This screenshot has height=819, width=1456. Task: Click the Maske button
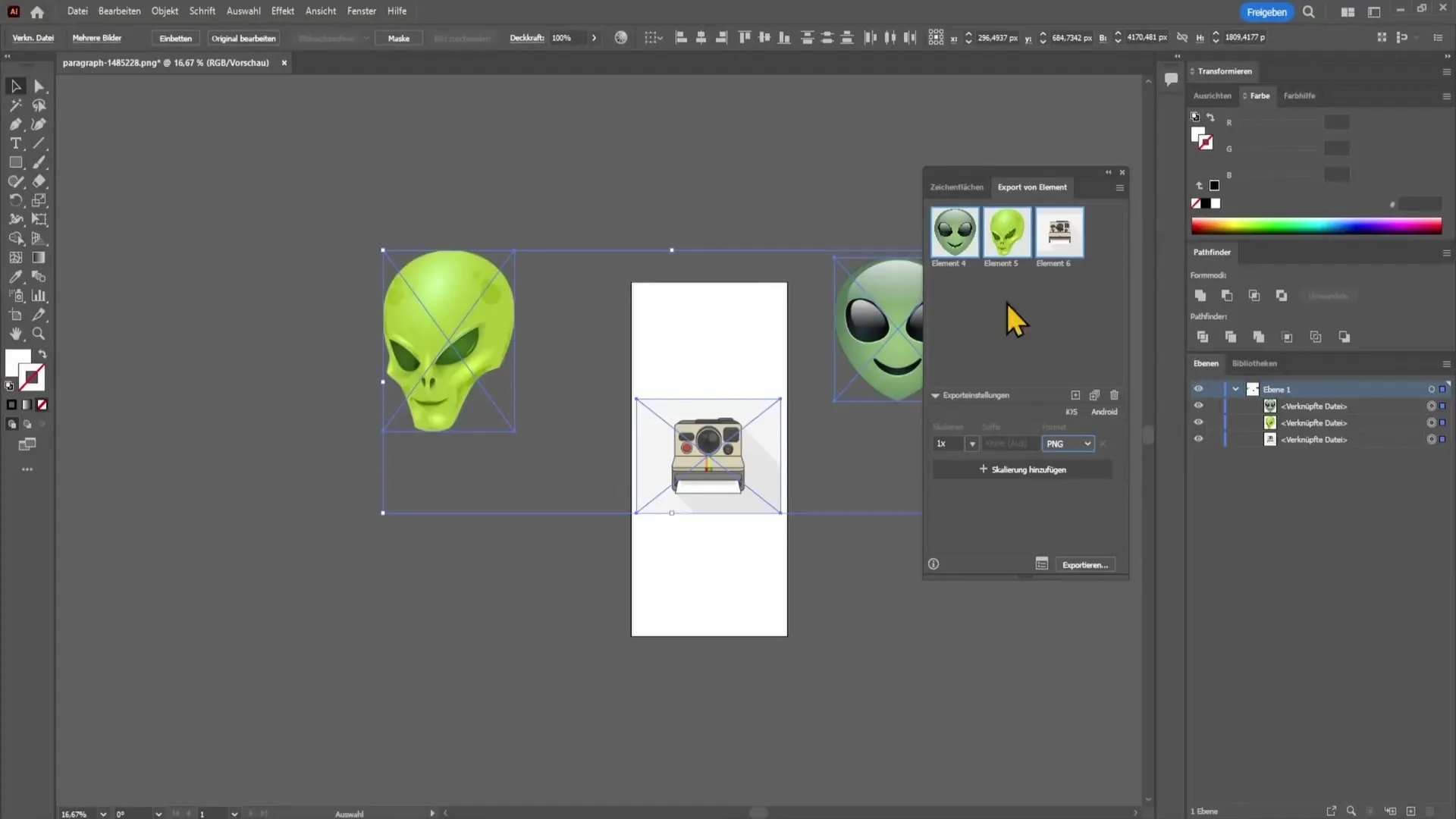[398, 39]
